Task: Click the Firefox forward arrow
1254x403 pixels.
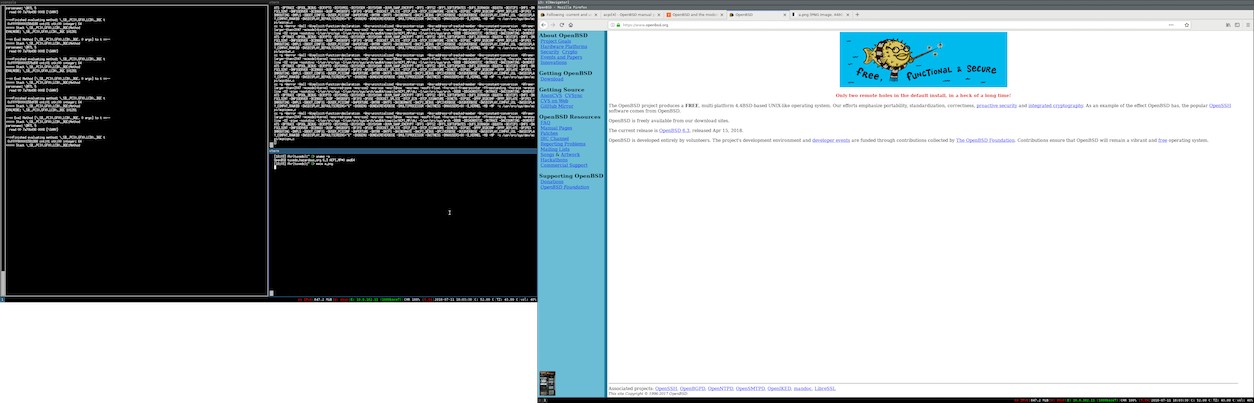Action: [553, 25]
